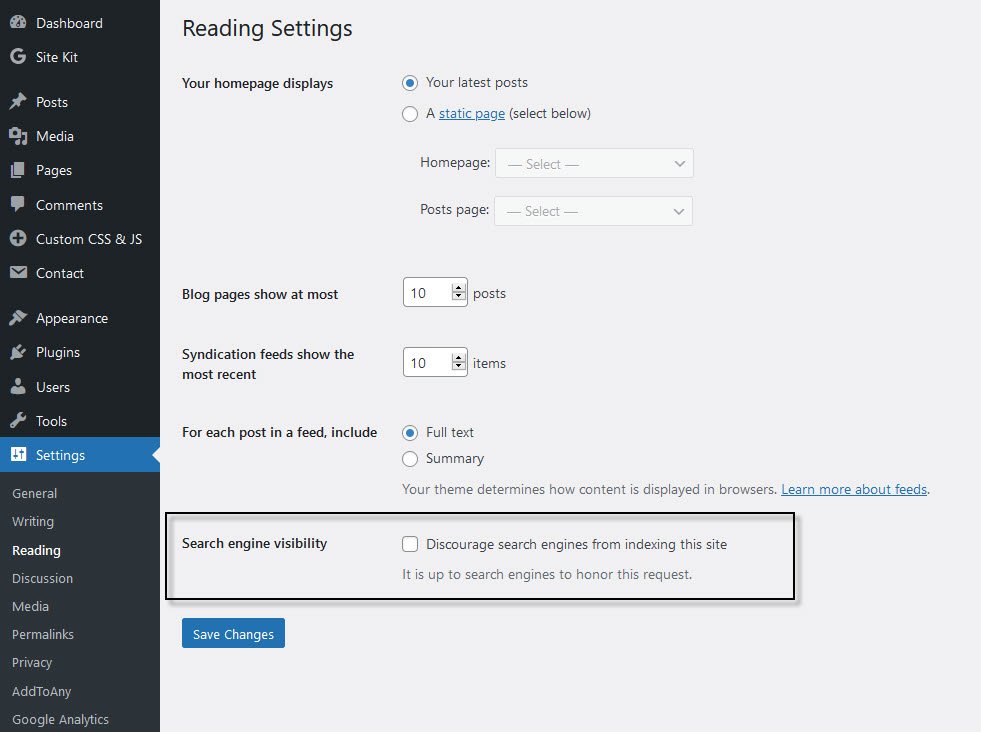The width and height of the screenshot is (981, 732).
Task: Go to Posts menu
Action: click(x=80, y=102)
